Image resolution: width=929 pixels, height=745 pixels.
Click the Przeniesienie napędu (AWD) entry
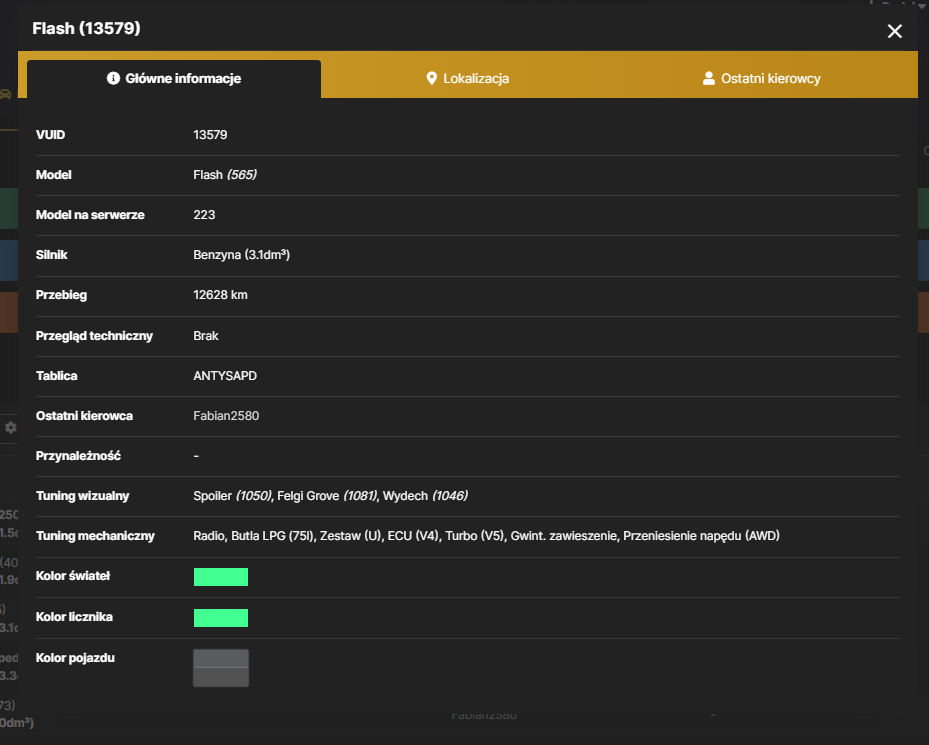(701, 536)
